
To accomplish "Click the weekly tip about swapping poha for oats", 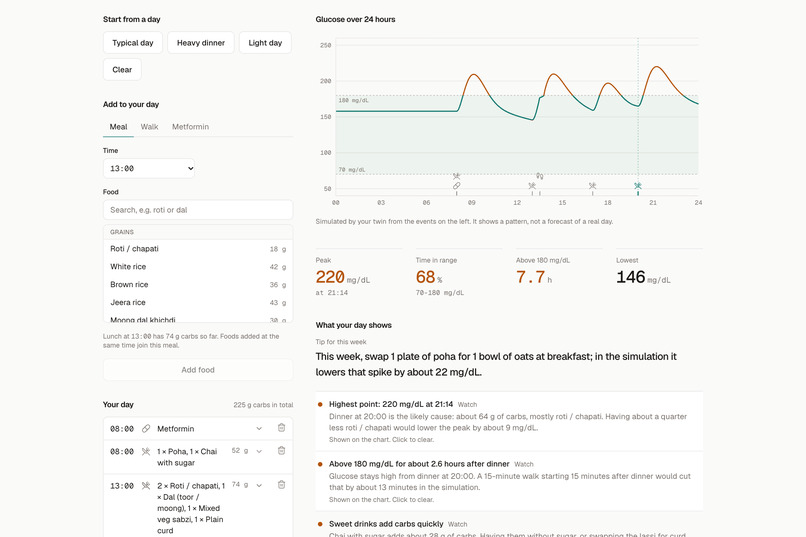I will click(x=496, y=364).
